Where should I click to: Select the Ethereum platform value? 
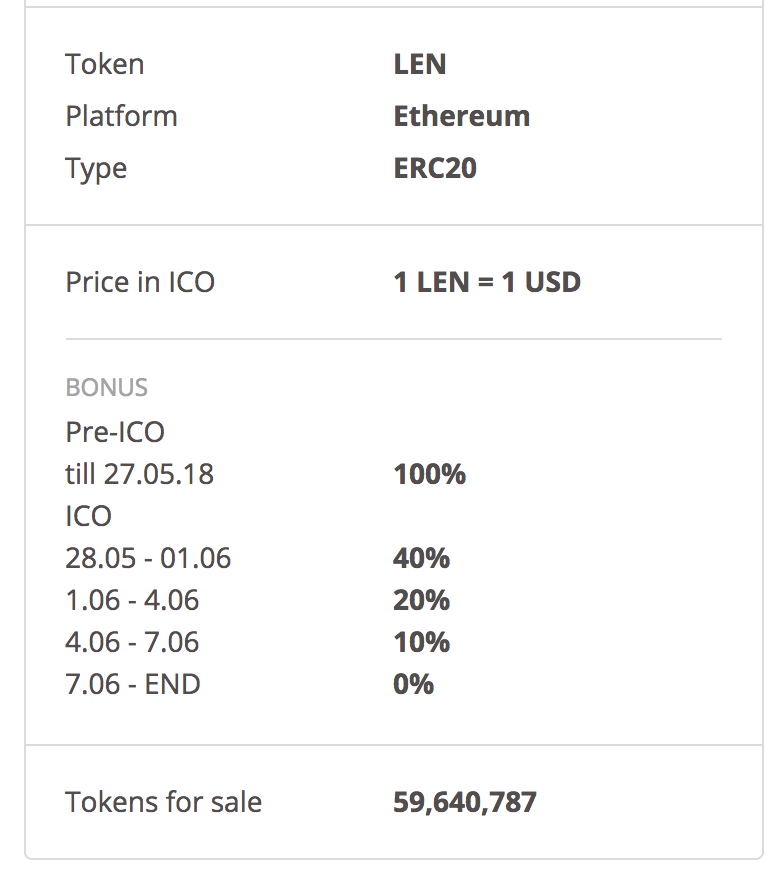click(461, 116)
